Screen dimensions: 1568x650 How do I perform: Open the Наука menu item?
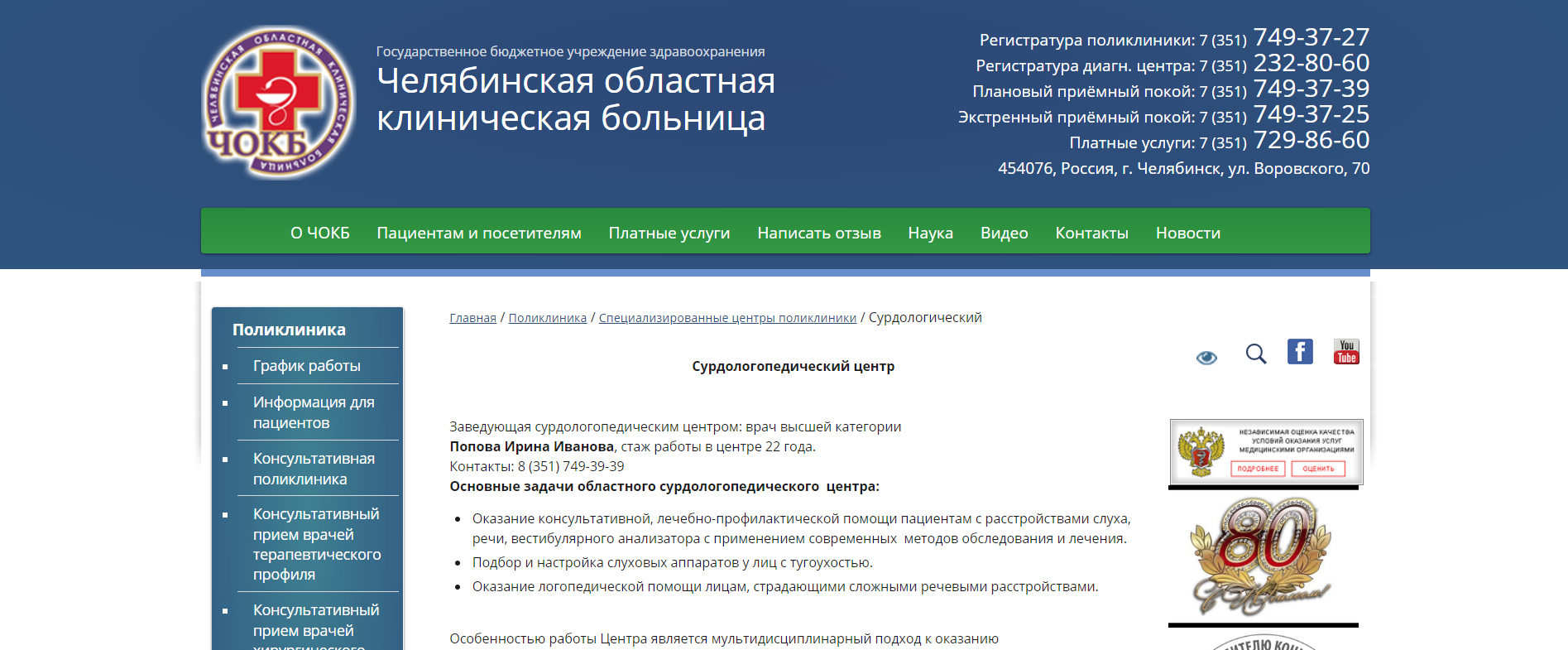click(x=931, y=233)
